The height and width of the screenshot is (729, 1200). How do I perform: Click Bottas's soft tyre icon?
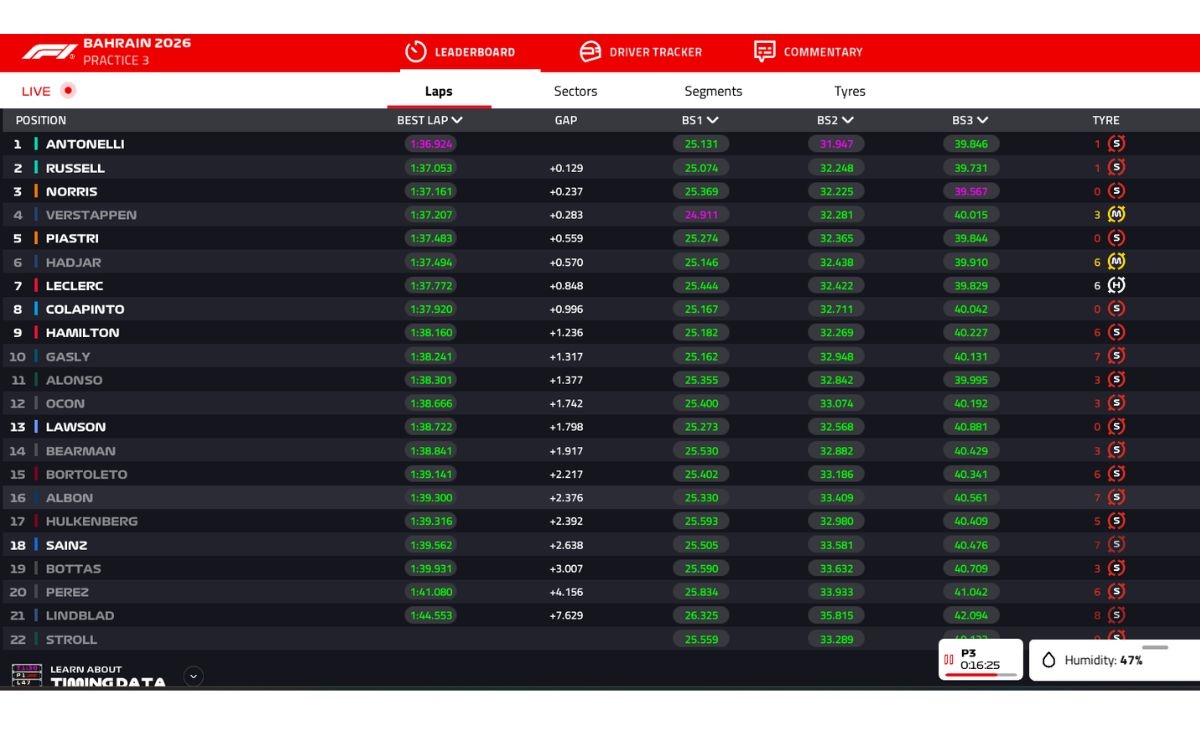coord(1117,568)
